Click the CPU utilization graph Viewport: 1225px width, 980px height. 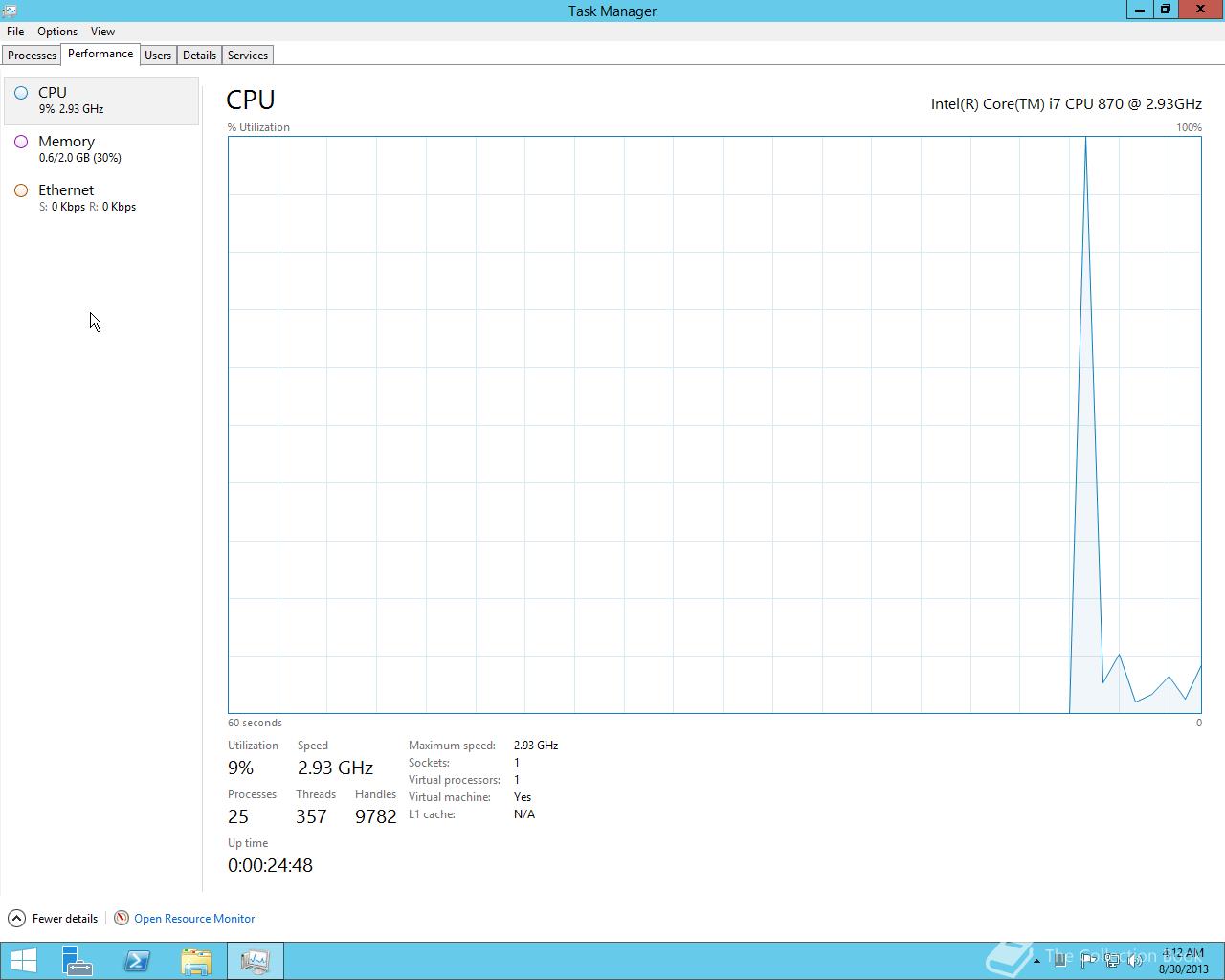click(714, 425)
